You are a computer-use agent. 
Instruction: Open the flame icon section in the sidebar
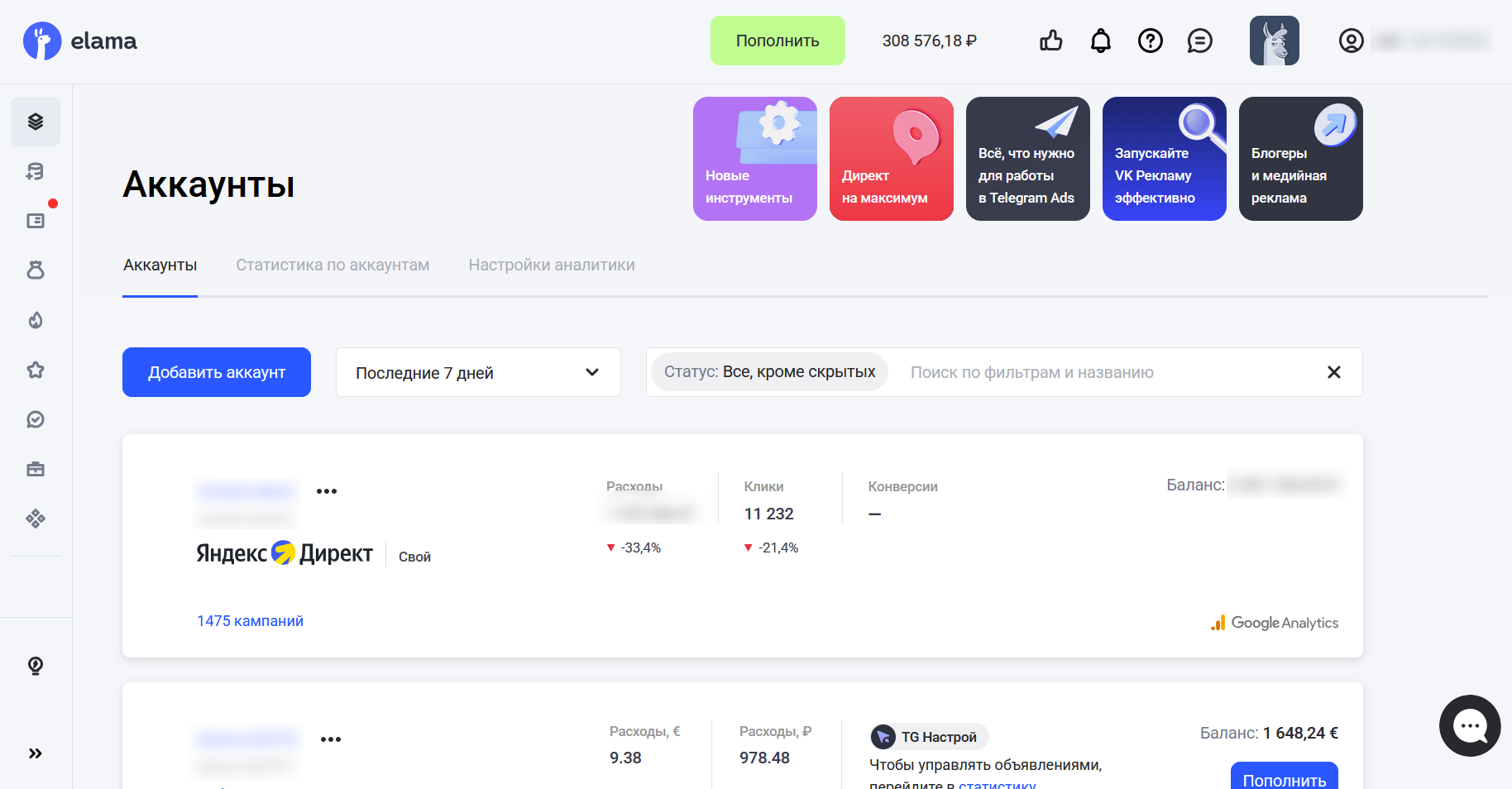click(36, 320)
